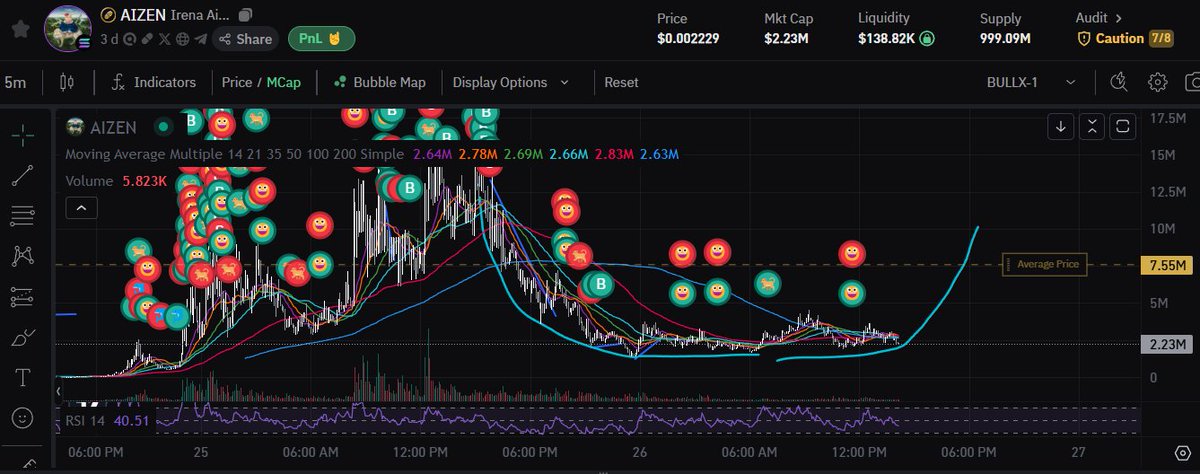Select the horizontal lines Fibonacci tool
The height and width of the screenshot is (474, 1200).
point(22,216)
